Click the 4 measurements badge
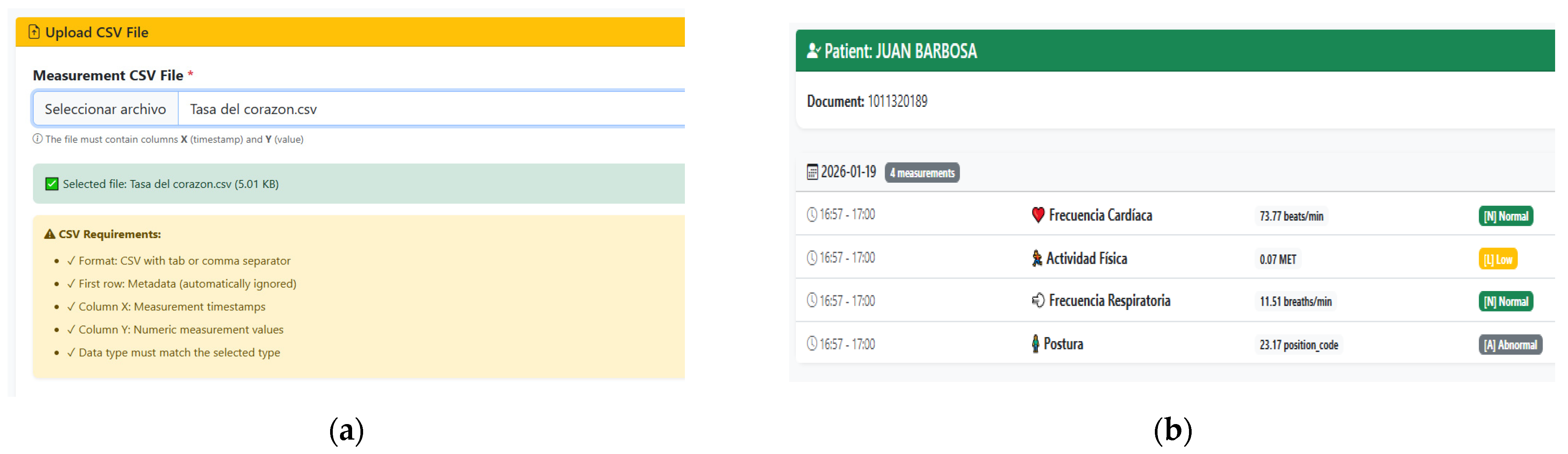This screenshot has height=454, width=1568. pyautogui.click(x=921, y=173)
